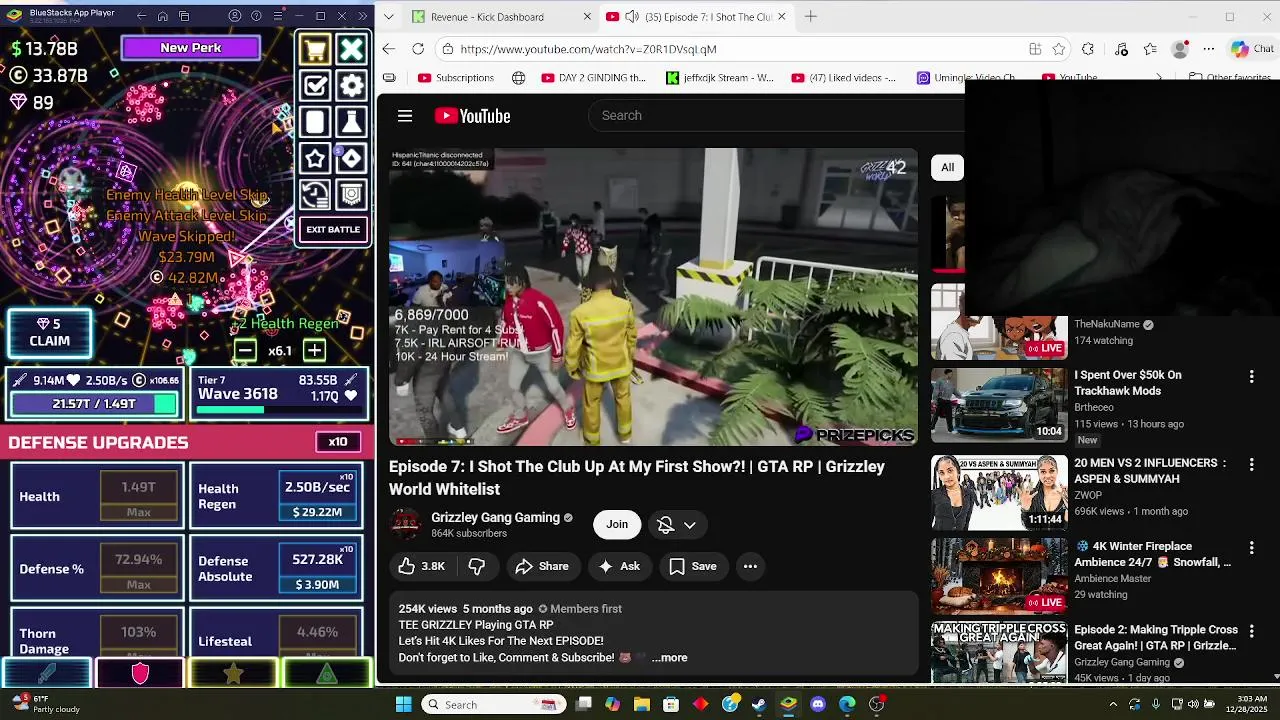Increase game speed plus button
This screenshot has height=720, width=1280.
pos(314,350)
